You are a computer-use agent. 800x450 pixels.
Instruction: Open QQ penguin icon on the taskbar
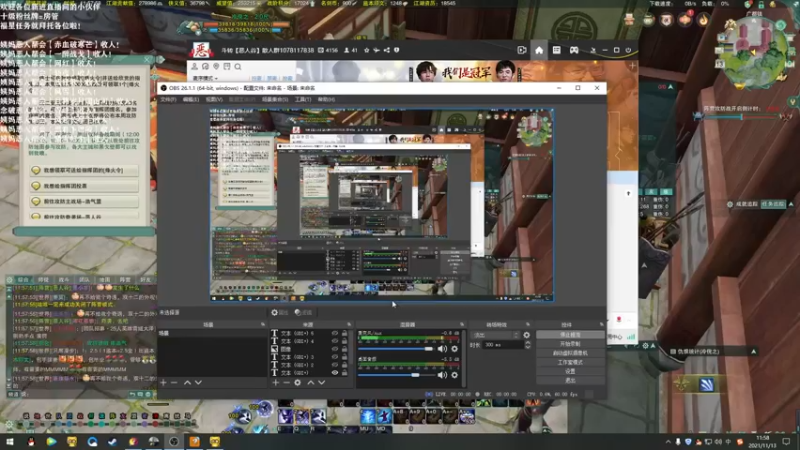tap(31, 441)
